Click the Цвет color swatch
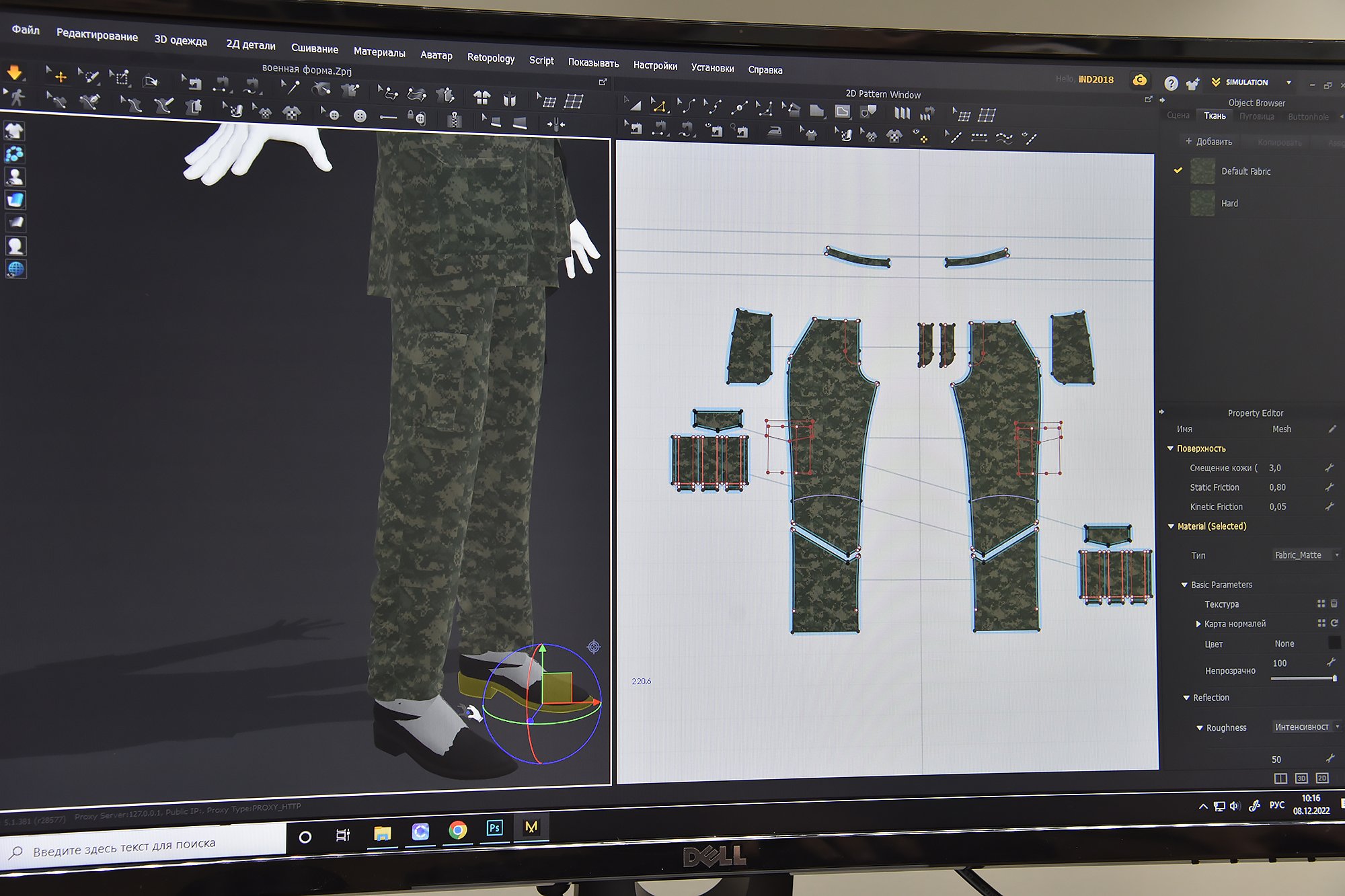 pyautogui.click(x=1334, y=643)
